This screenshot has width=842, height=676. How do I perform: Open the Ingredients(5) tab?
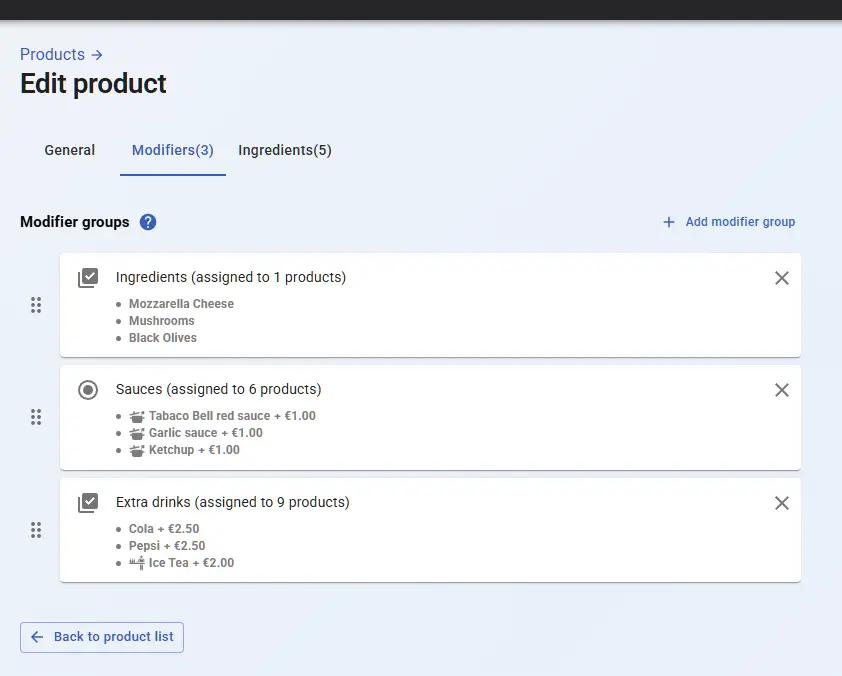pyautogui.click(x=285, y=150)
